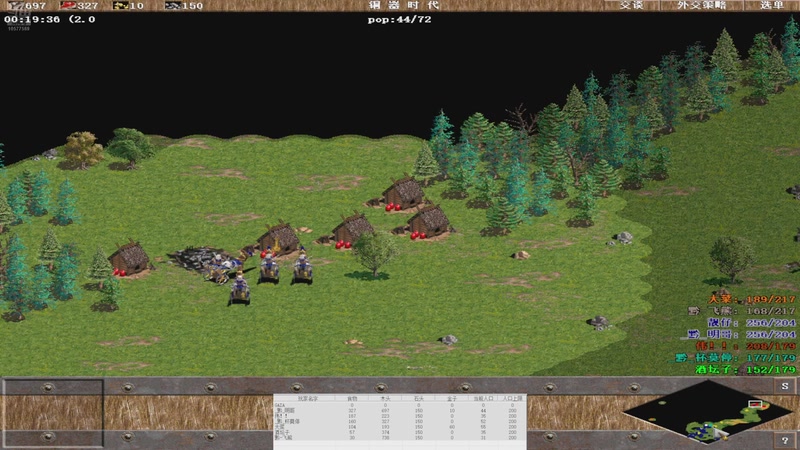Select the rightmost chariot unit
This screenshot has height=450, width=800.
point(303,266)
